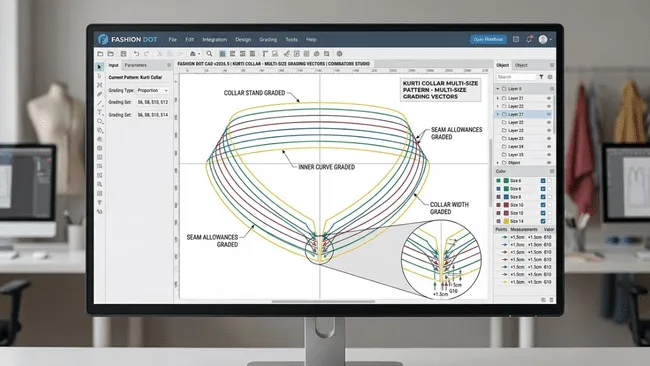The image size is (650, 366).
Task: Click the yellow color swatch for Size 14
Action: click(x=506, y=221)
